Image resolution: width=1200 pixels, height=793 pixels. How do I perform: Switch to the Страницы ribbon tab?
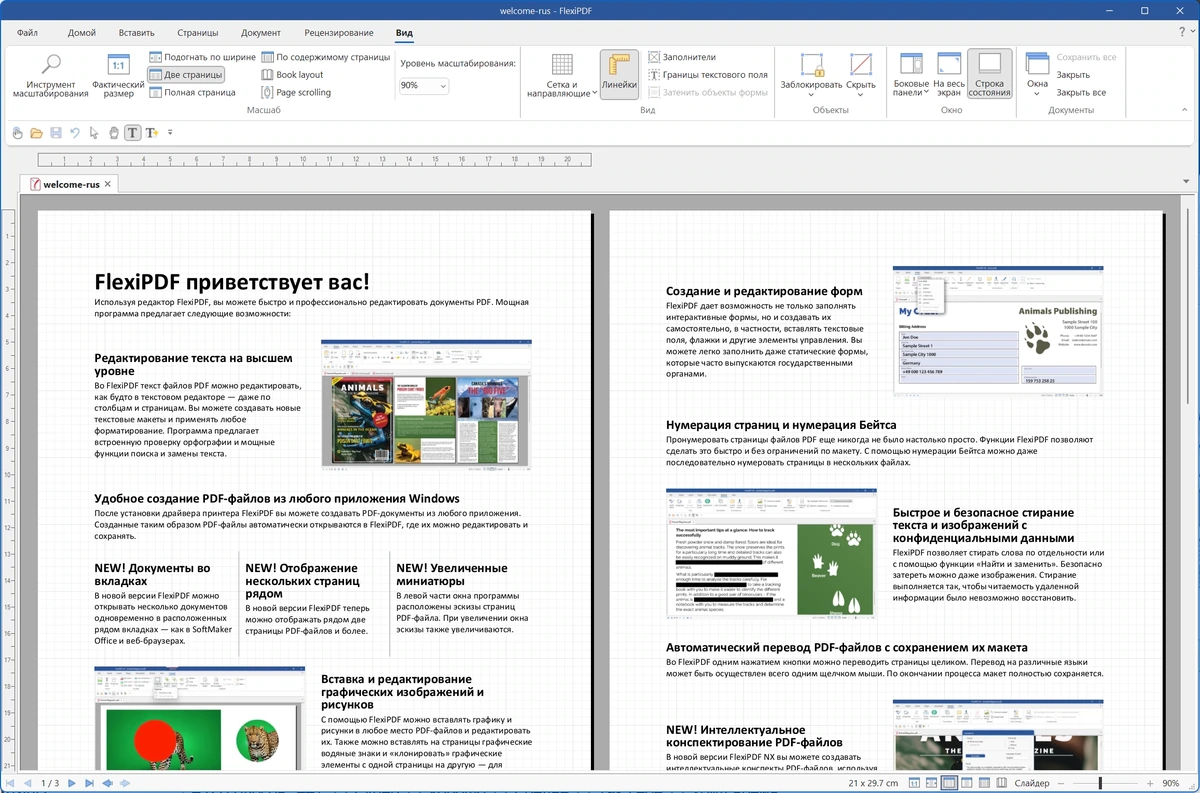[x=198, y=33]
